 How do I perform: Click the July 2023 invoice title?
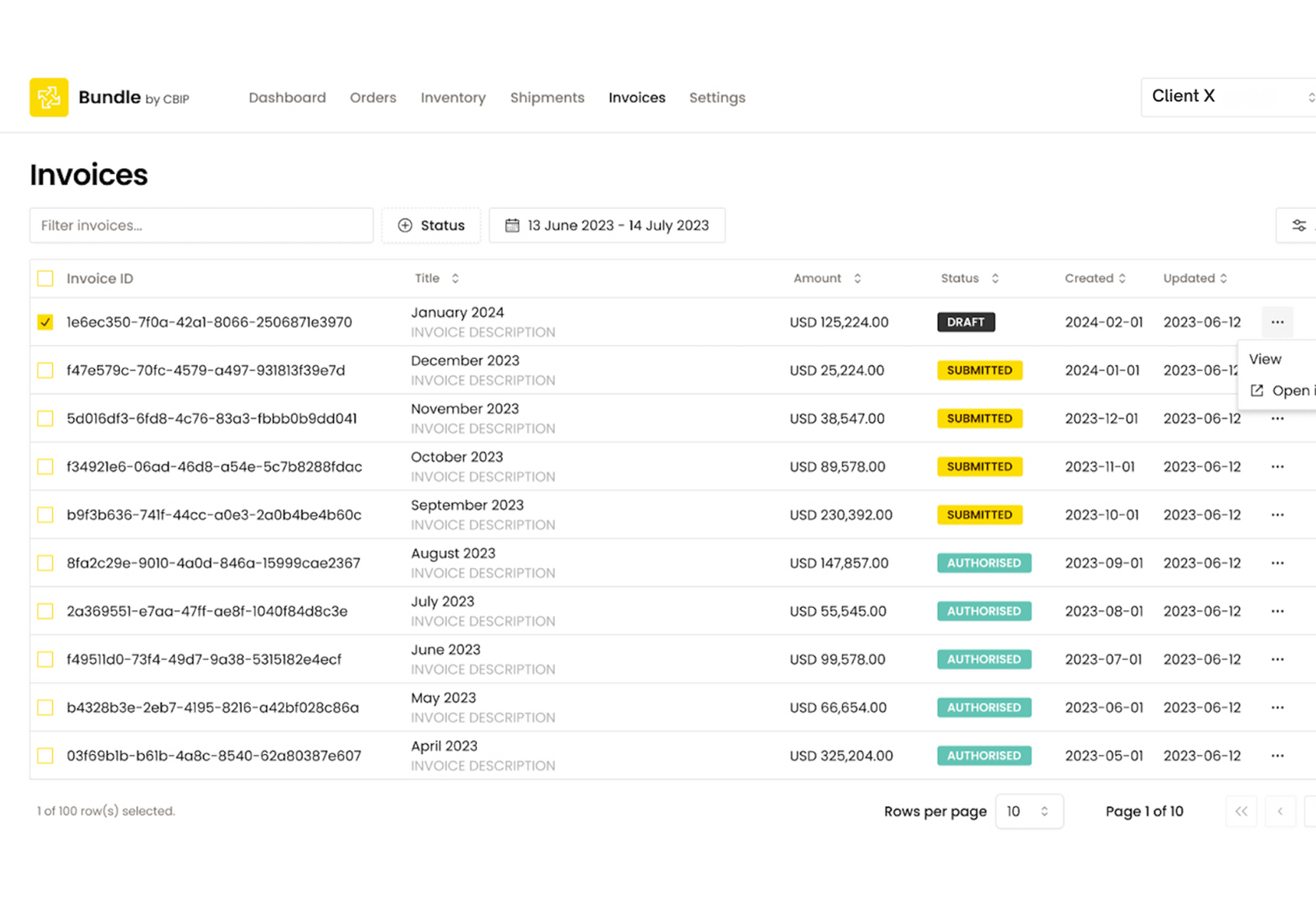(x=443, y=602)
